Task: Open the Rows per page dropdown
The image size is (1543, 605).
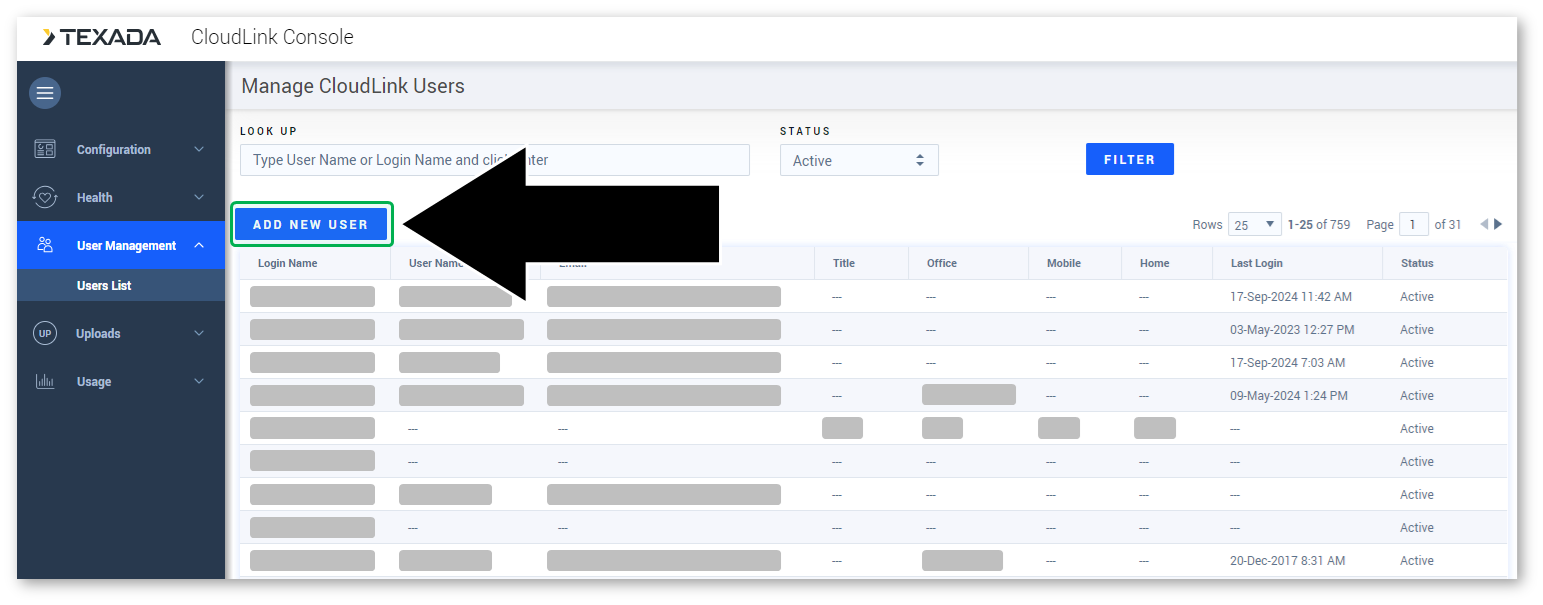Action: tap(1255, 224)
